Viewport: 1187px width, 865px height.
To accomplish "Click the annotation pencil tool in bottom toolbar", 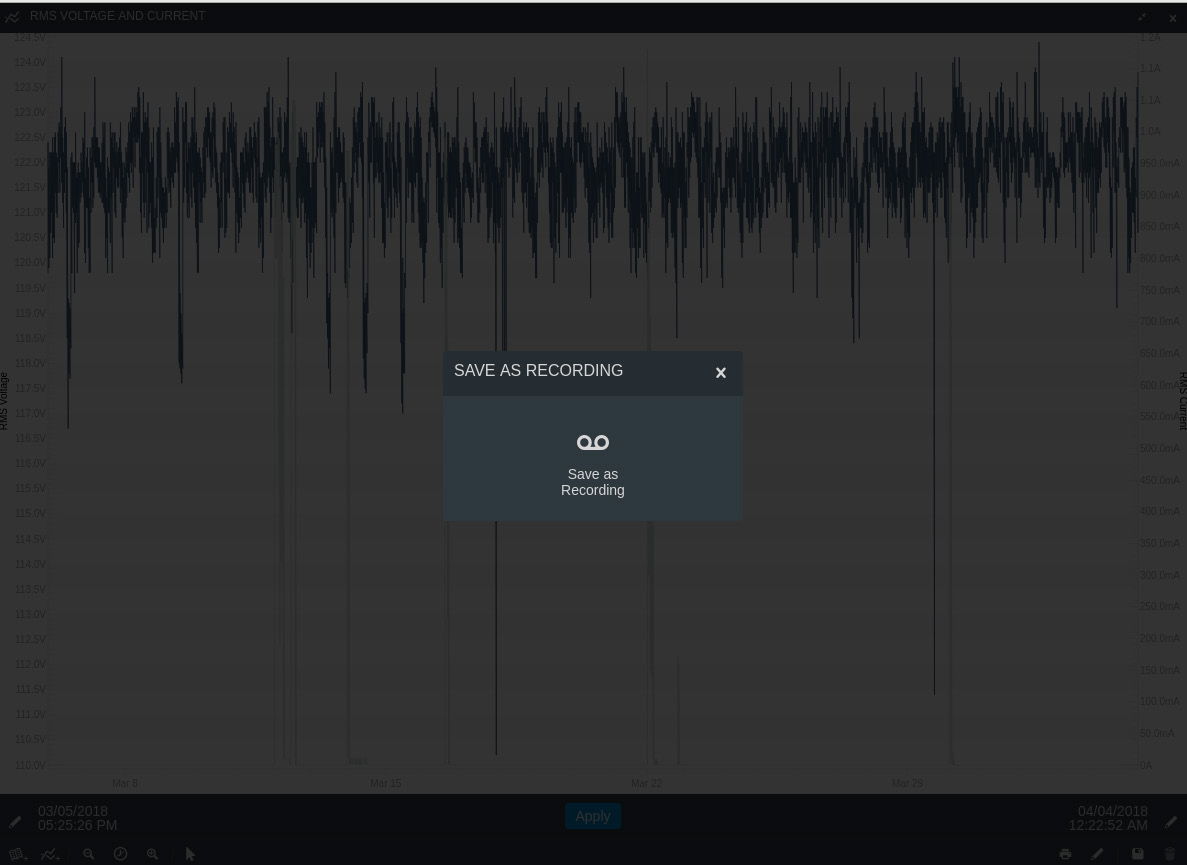I will tap(1098, 854).
